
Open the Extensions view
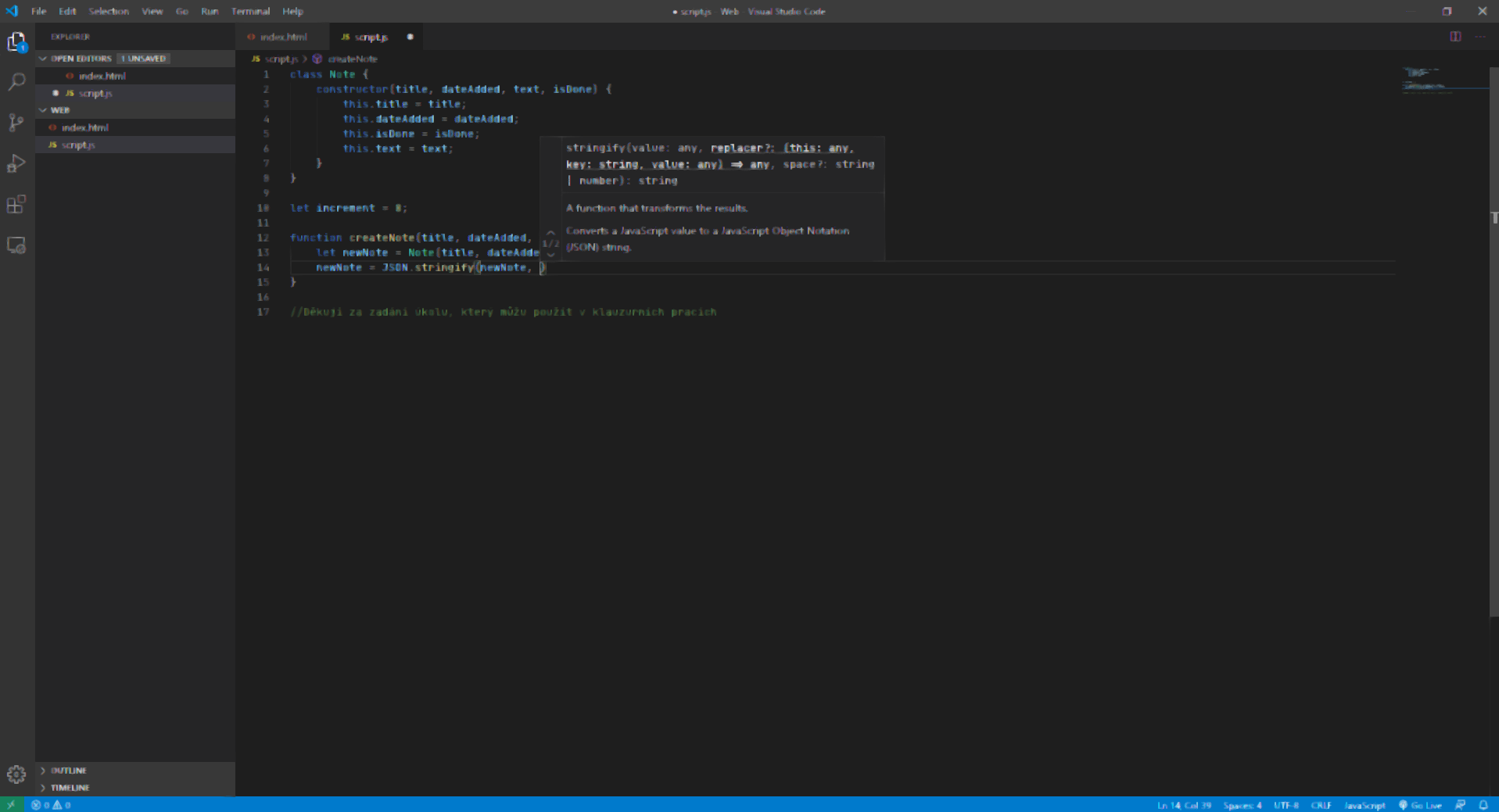point(16,204)
